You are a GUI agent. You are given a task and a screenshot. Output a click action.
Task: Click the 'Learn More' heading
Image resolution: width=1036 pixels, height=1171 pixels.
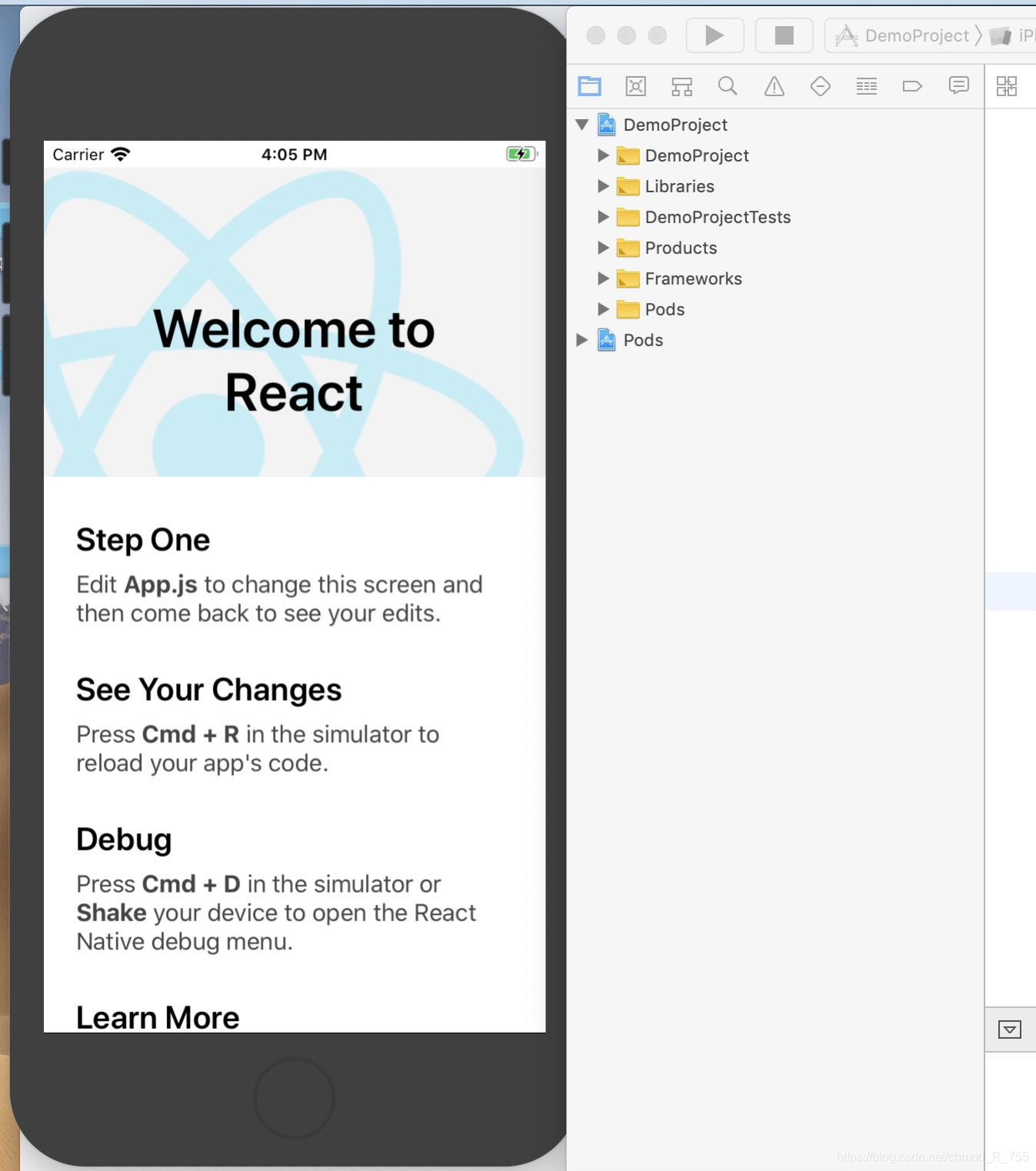[x=158, y=1017]
